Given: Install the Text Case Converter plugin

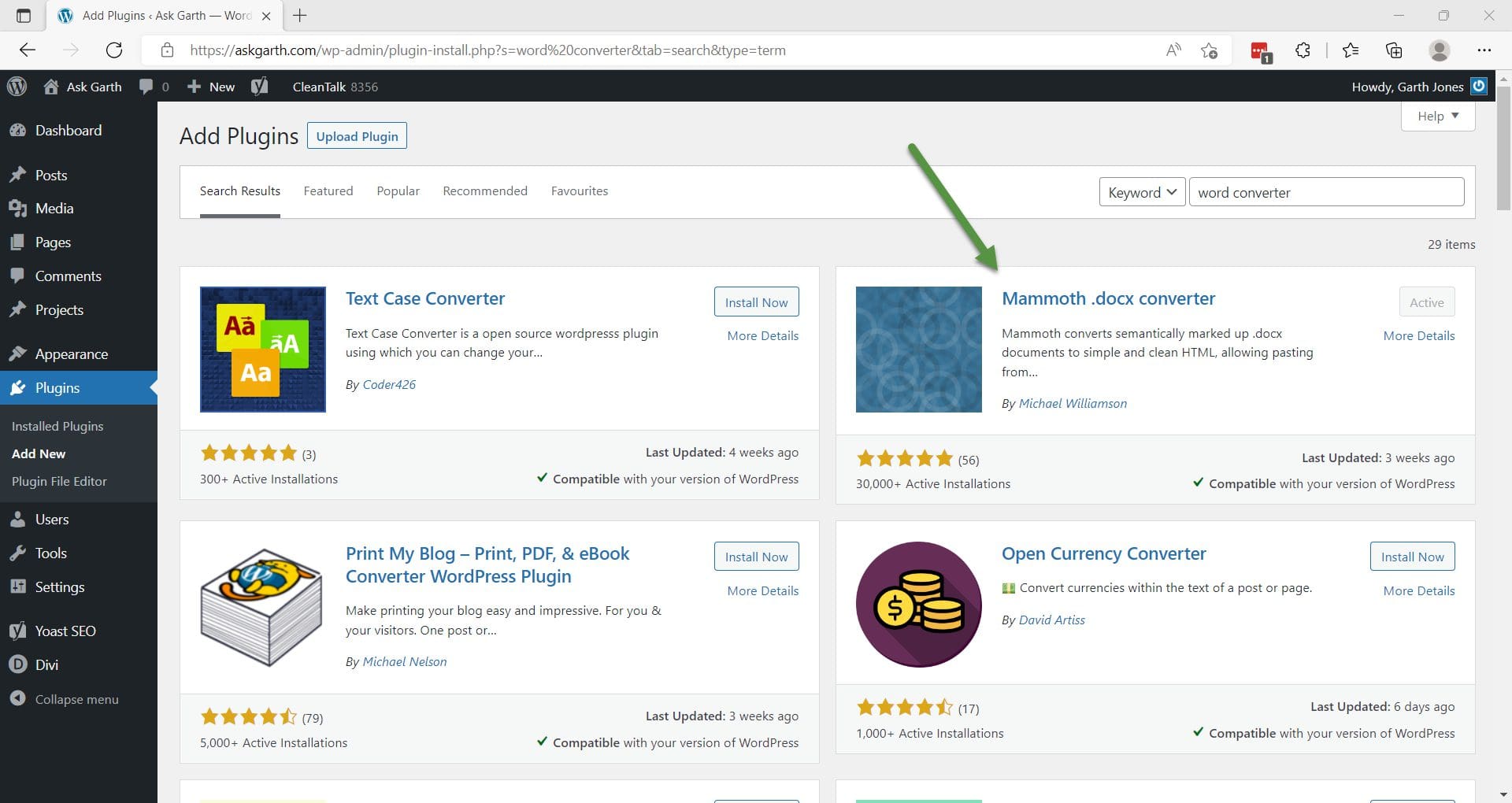Looking at the screenshot, I should point(756,302).
